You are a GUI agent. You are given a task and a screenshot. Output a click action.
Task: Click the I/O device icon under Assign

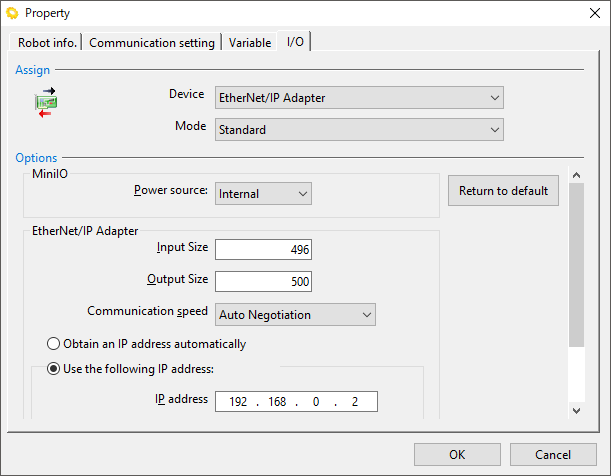click(46, 103)
